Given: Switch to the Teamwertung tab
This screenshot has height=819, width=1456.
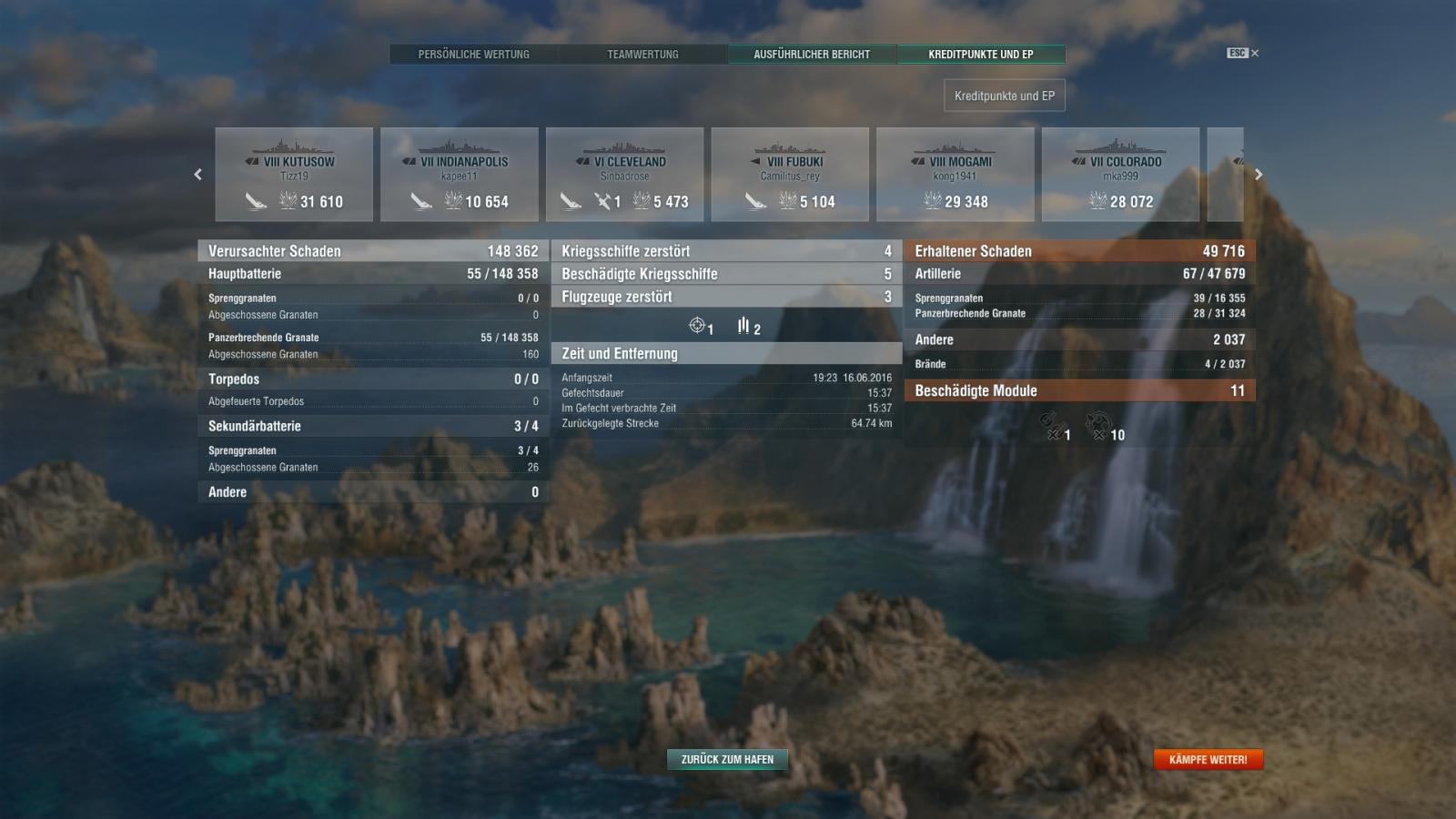Looking at the screenshot, I should (x=642, y=55).
